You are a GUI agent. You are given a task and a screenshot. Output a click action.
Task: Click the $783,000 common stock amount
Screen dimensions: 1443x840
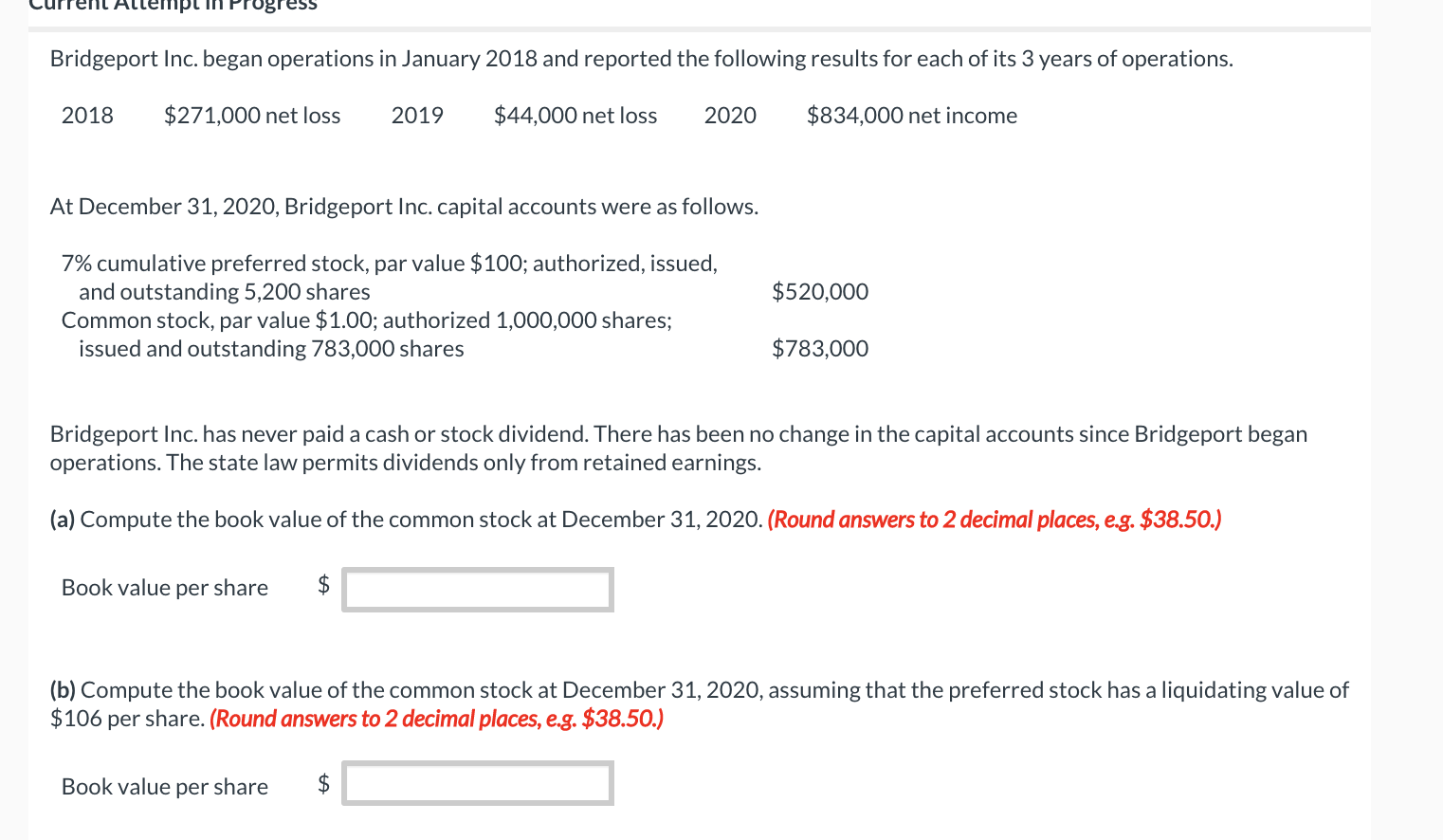tap(819, 348)
